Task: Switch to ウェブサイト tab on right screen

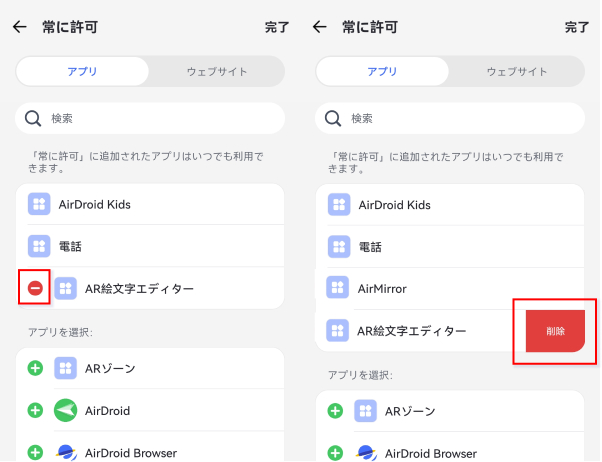Action: coord(516,72)
